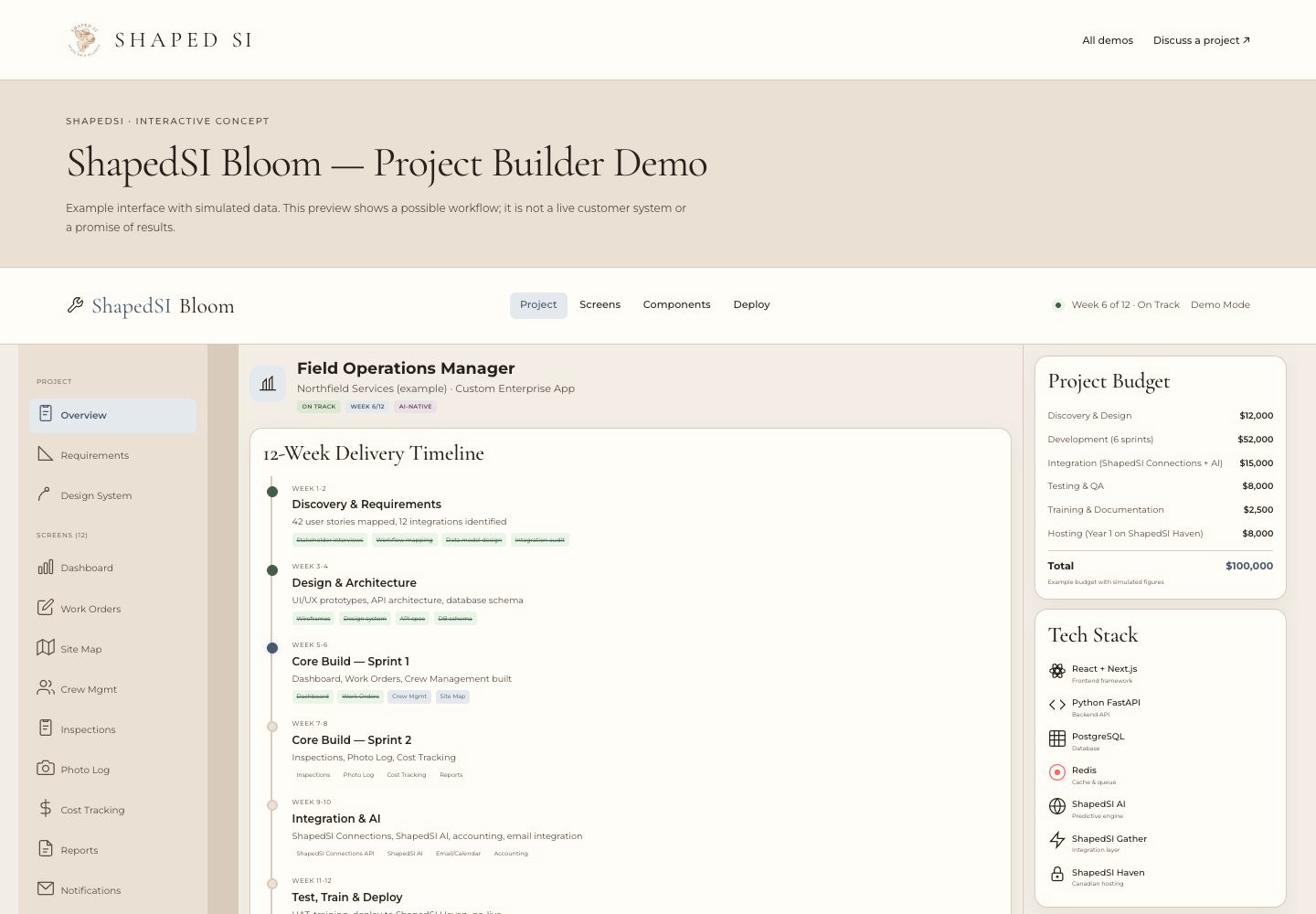Click the Week 6 of 12 · On Track status
1316x914 pixels.
(1125, 305)
